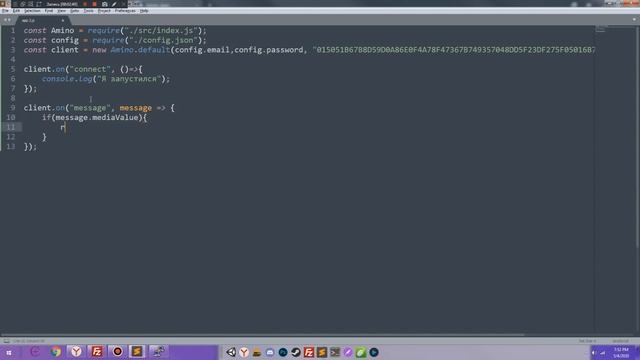Open the tab list dropdown arrow
640x360 pixels.
pos(634,19)
